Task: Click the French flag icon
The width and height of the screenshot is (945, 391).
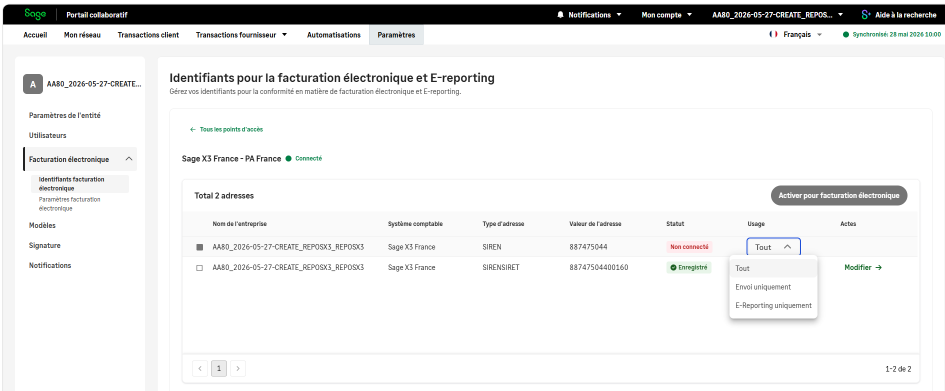Action: 773,35
